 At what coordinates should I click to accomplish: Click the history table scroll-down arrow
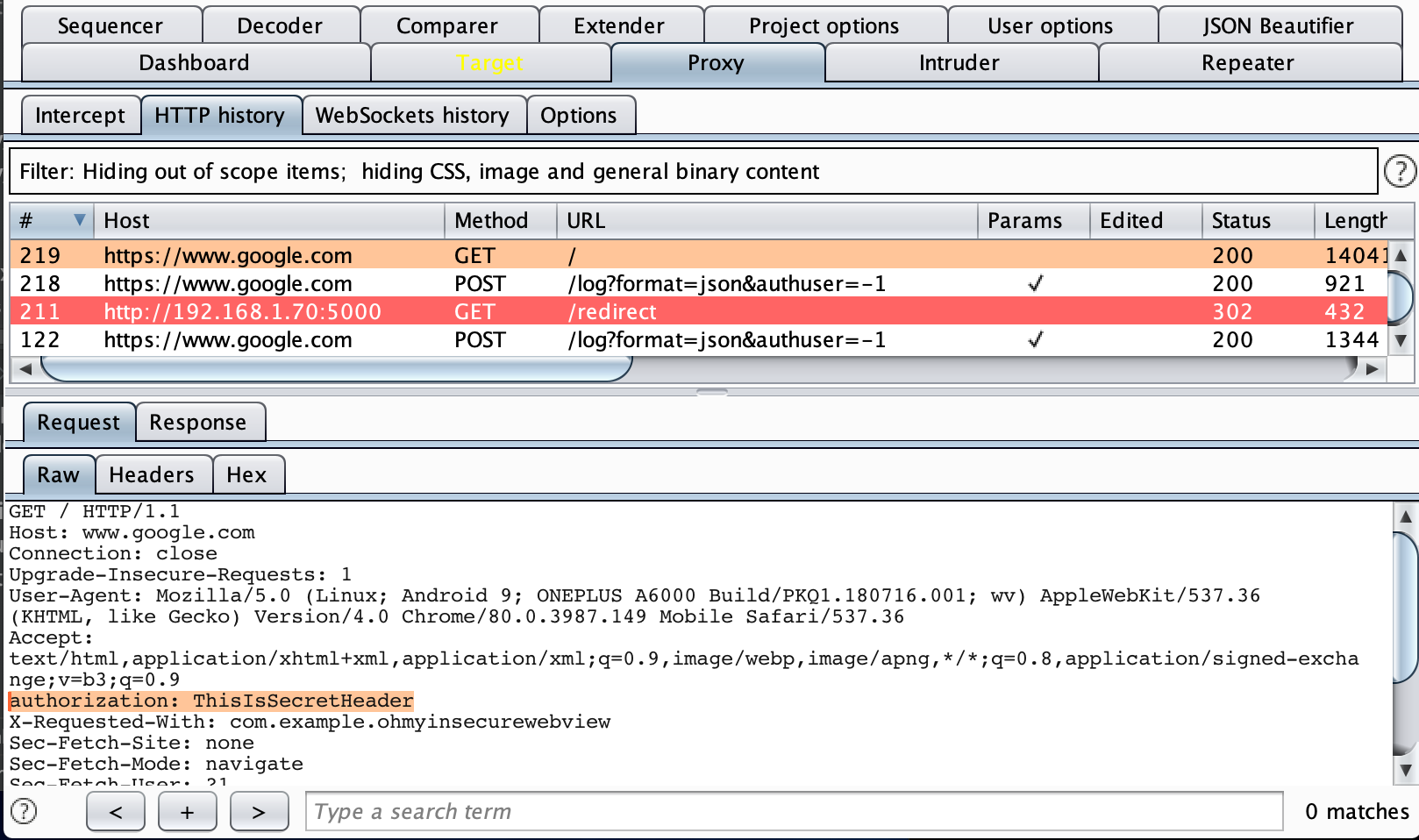pyautogui.click(x=1401, y=340)
